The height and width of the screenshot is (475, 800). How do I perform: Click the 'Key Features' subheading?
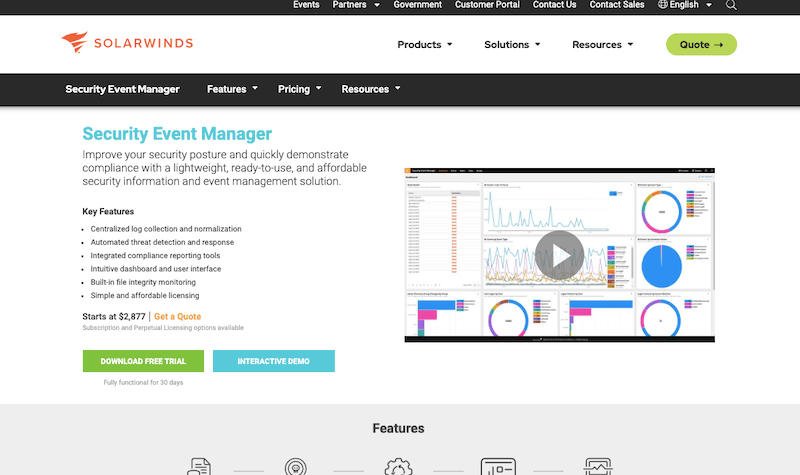[x=108, y=211]
